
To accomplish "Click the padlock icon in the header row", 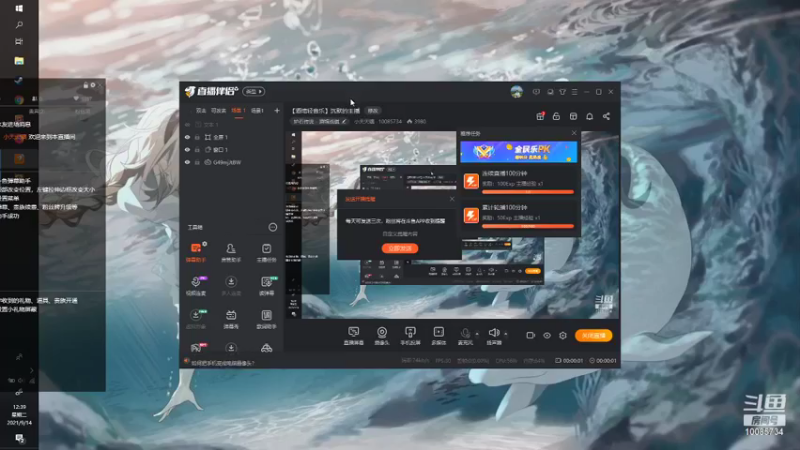I will 556,116.
